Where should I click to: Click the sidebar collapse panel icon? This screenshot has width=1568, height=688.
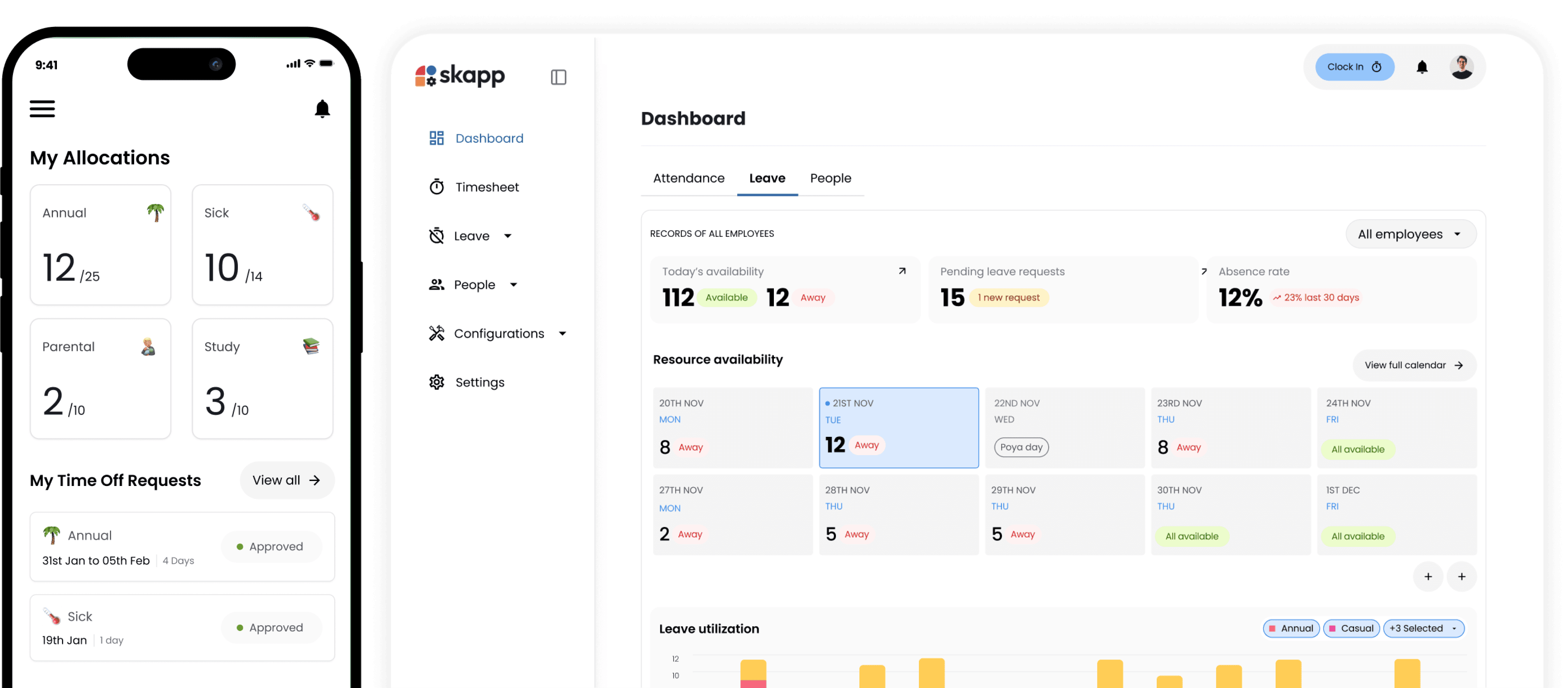click(558, 77)
